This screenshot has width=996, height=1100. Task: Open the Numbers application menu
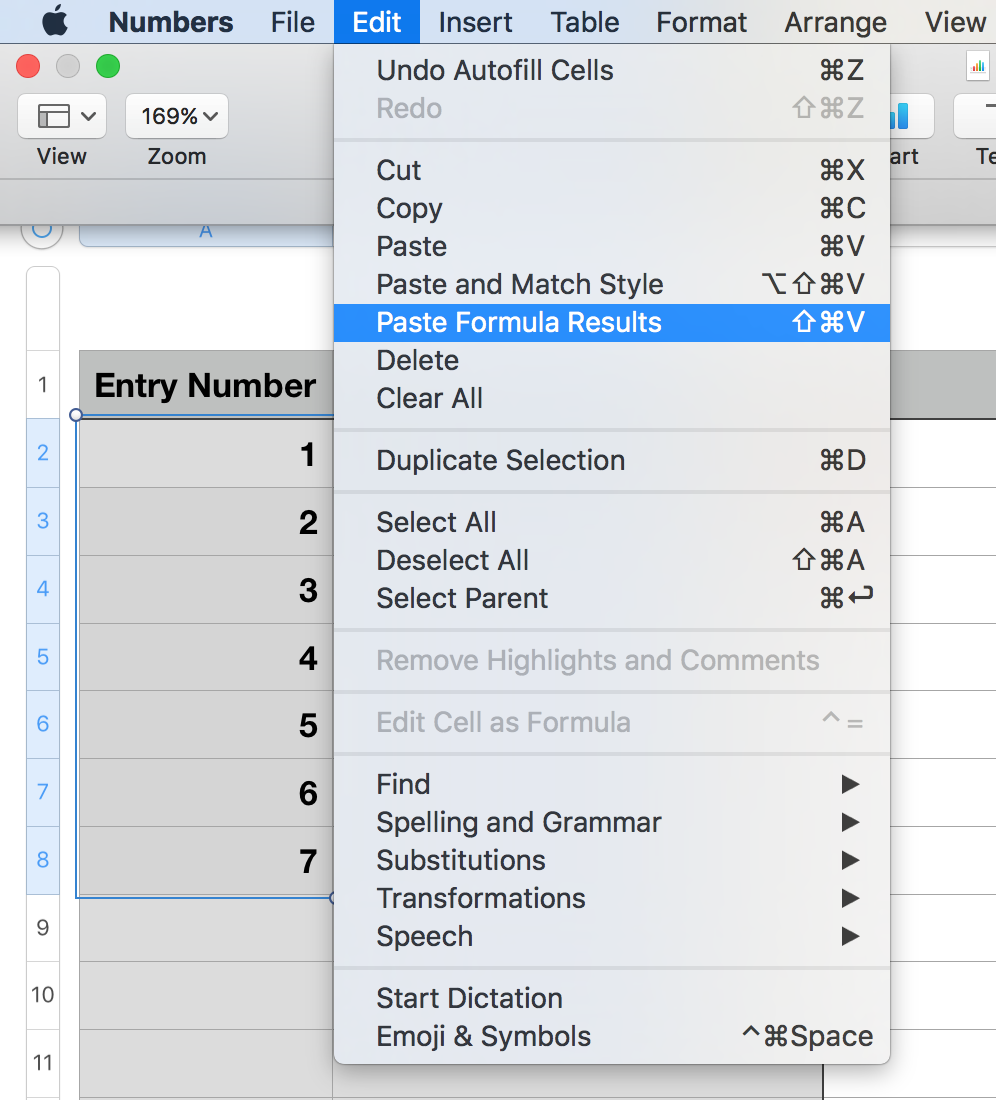[x=170, y=22]
